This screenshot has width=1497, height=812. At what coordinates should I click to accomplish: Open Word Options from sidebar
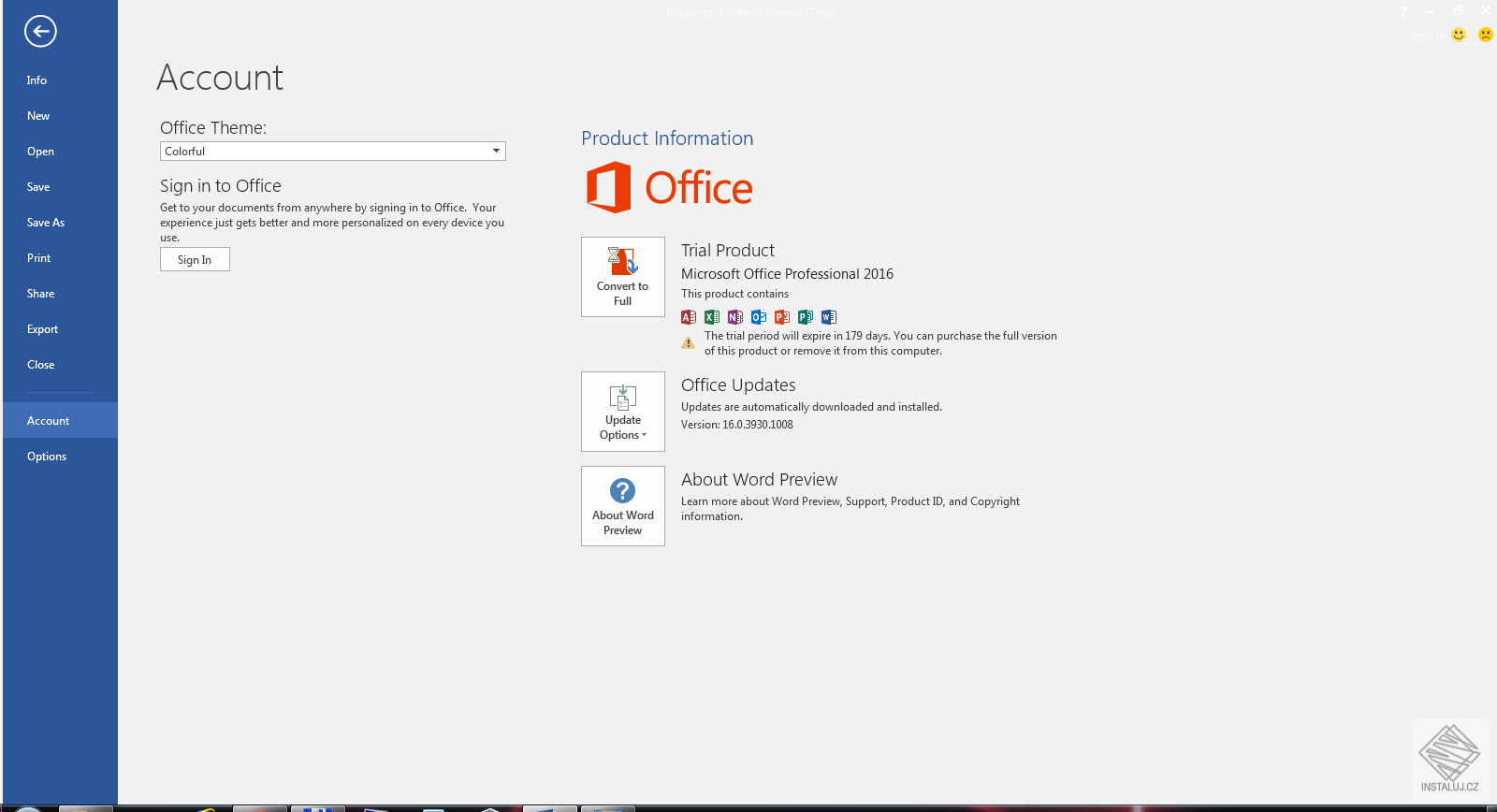coord(60,457)
